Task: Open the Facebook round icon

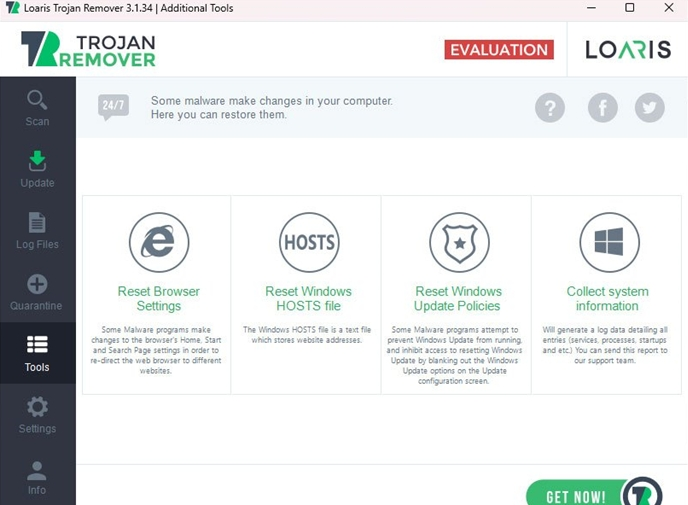Action: point(602,107)
